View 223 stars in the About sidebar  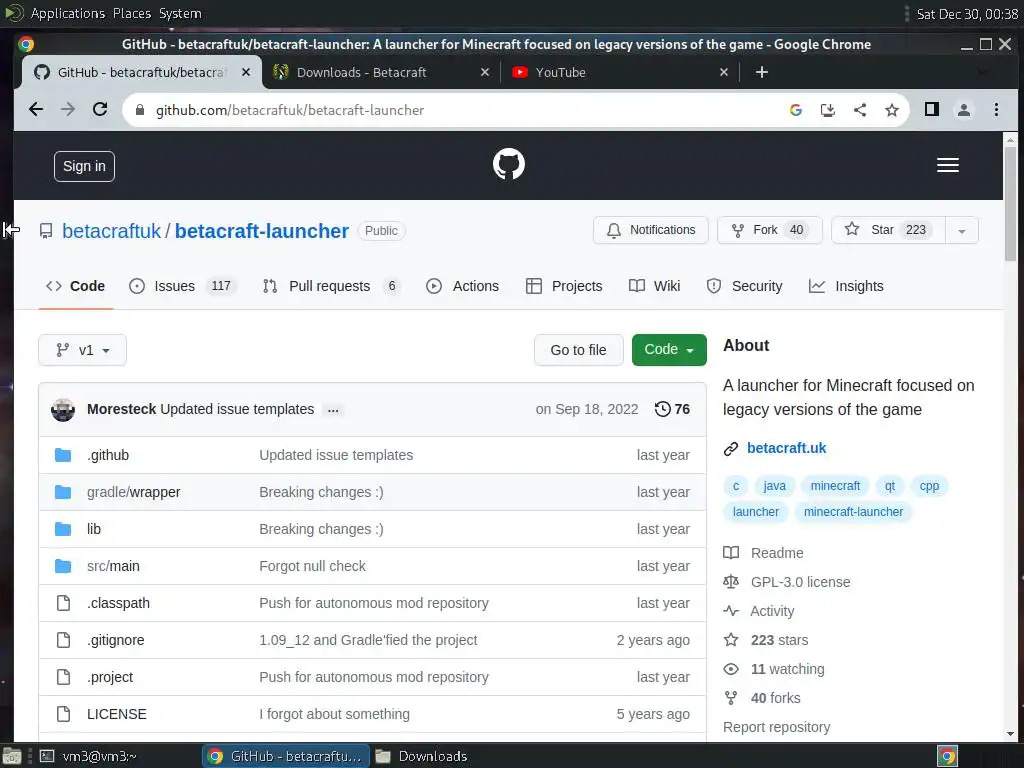(767, 640)
